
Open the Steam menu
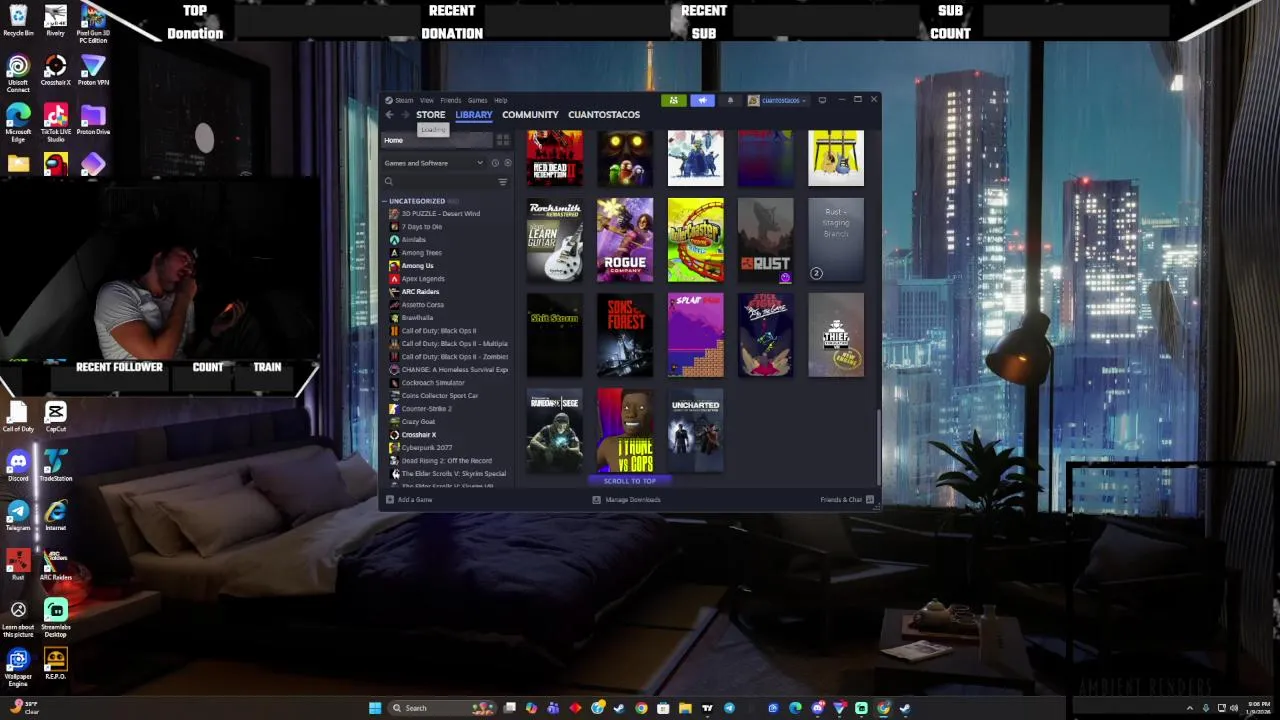point(404,100)
